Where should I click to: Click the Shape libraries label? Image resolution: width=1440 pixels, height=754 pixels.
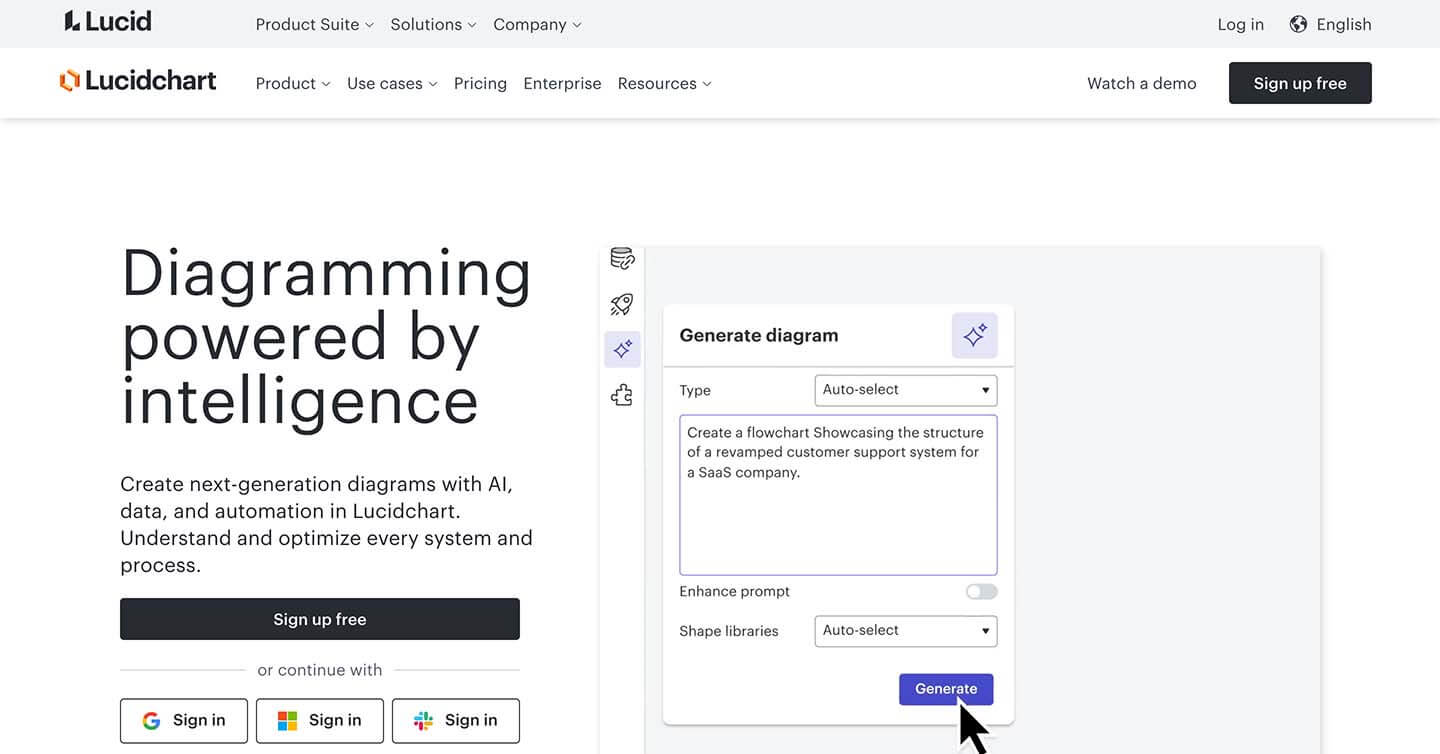(x=728, y=631)
